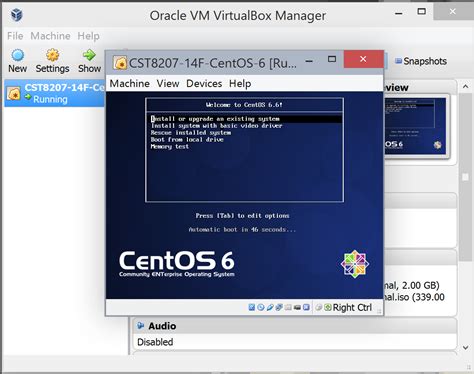The height and width of the screenshot is (374, 474).
Task: Open the View menu of the VM window
Action: click(x=168, y=83)
